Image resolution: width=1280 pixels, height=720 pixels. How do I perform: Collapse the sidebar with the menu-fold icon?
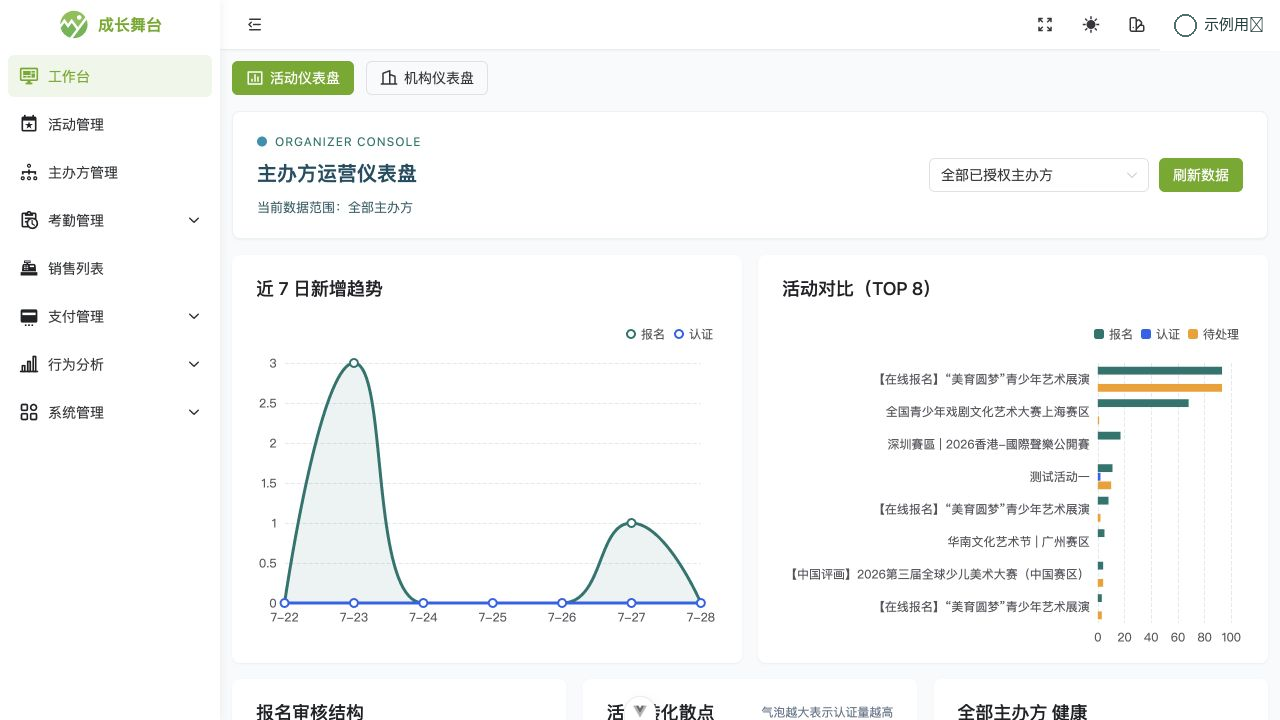[254, 25]
